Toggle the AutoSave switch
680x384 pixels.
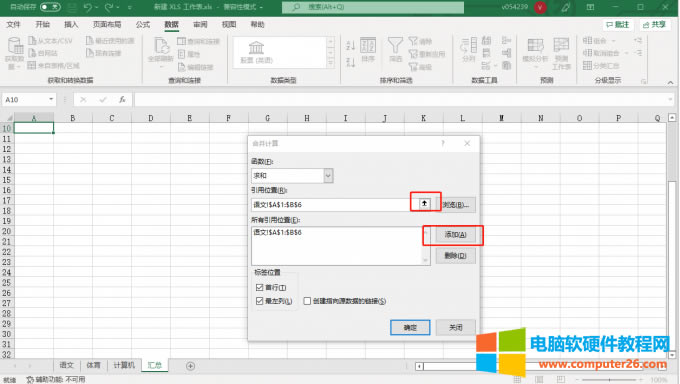(x=50, y=7)
